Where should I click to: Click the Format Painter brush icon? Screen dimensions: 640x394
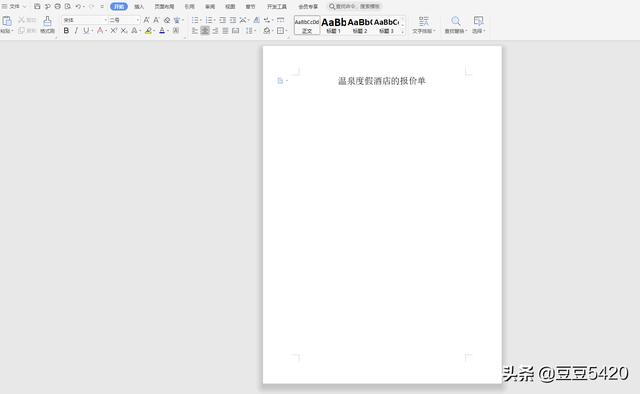pyautogui.click(x=47, y=20)
